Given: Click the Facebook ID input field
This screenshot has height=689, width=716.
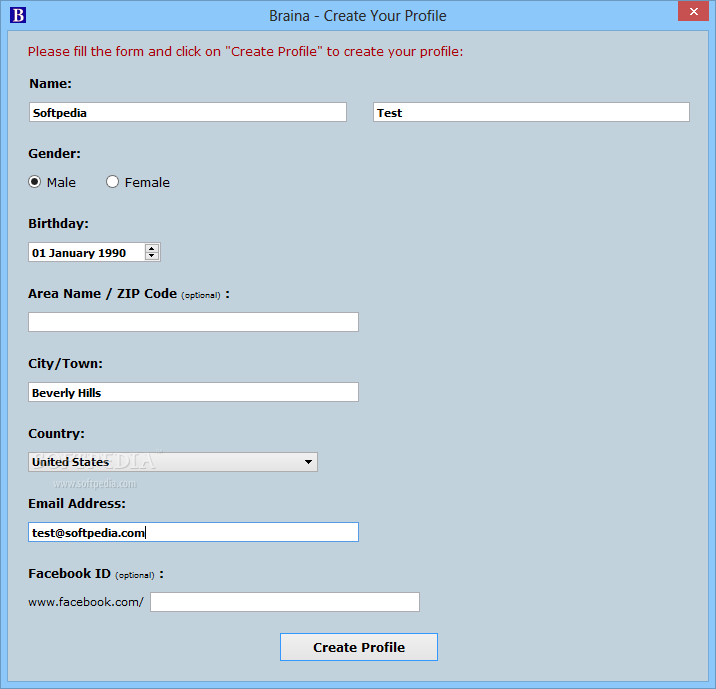Looking at the screenshot, I should coord(285,602).
